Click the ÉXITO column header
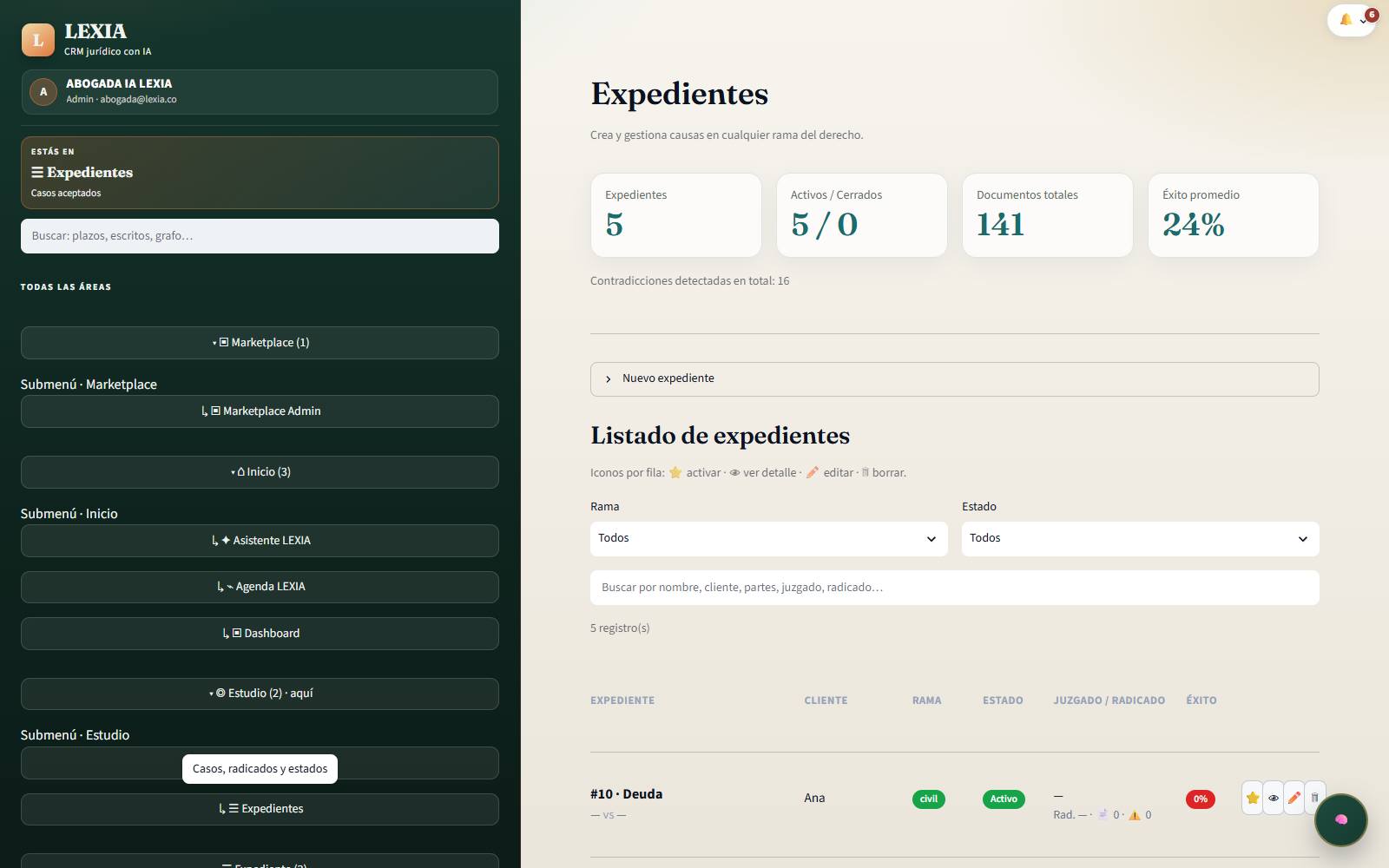1389x868 pixels. click(x=1201, y=700)
